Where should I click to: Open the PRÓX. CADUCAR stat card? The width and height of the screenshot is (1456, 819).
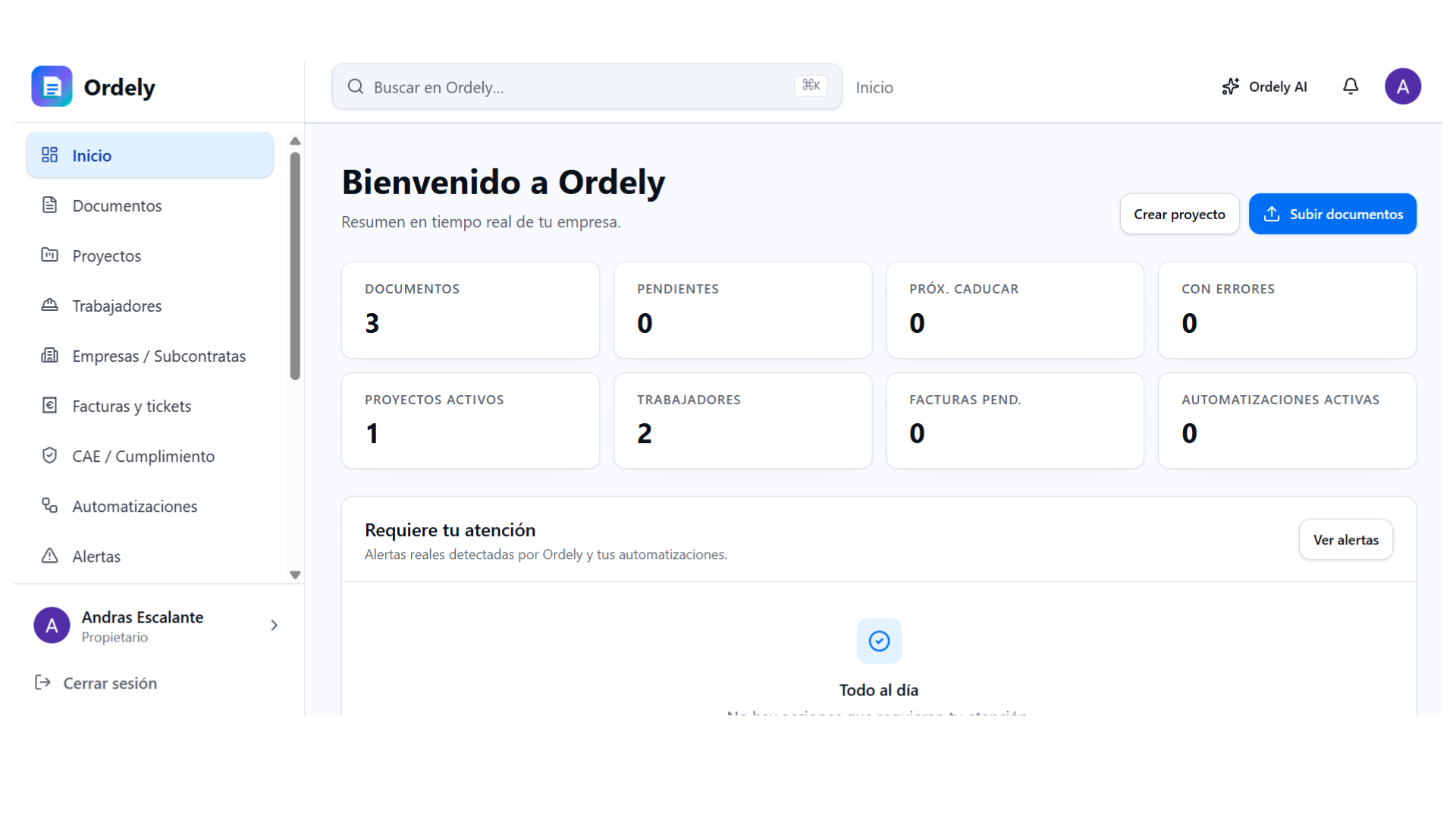click(1015, 310)
